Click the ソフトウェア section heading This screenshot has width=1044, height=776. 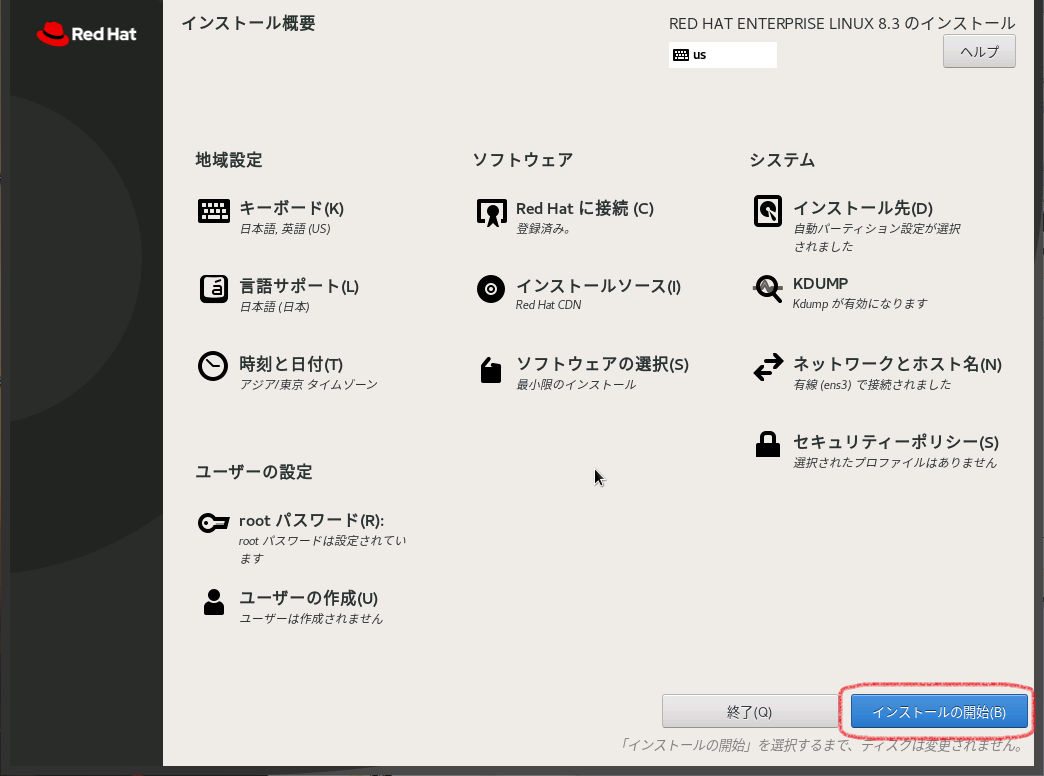click(523, 160)
